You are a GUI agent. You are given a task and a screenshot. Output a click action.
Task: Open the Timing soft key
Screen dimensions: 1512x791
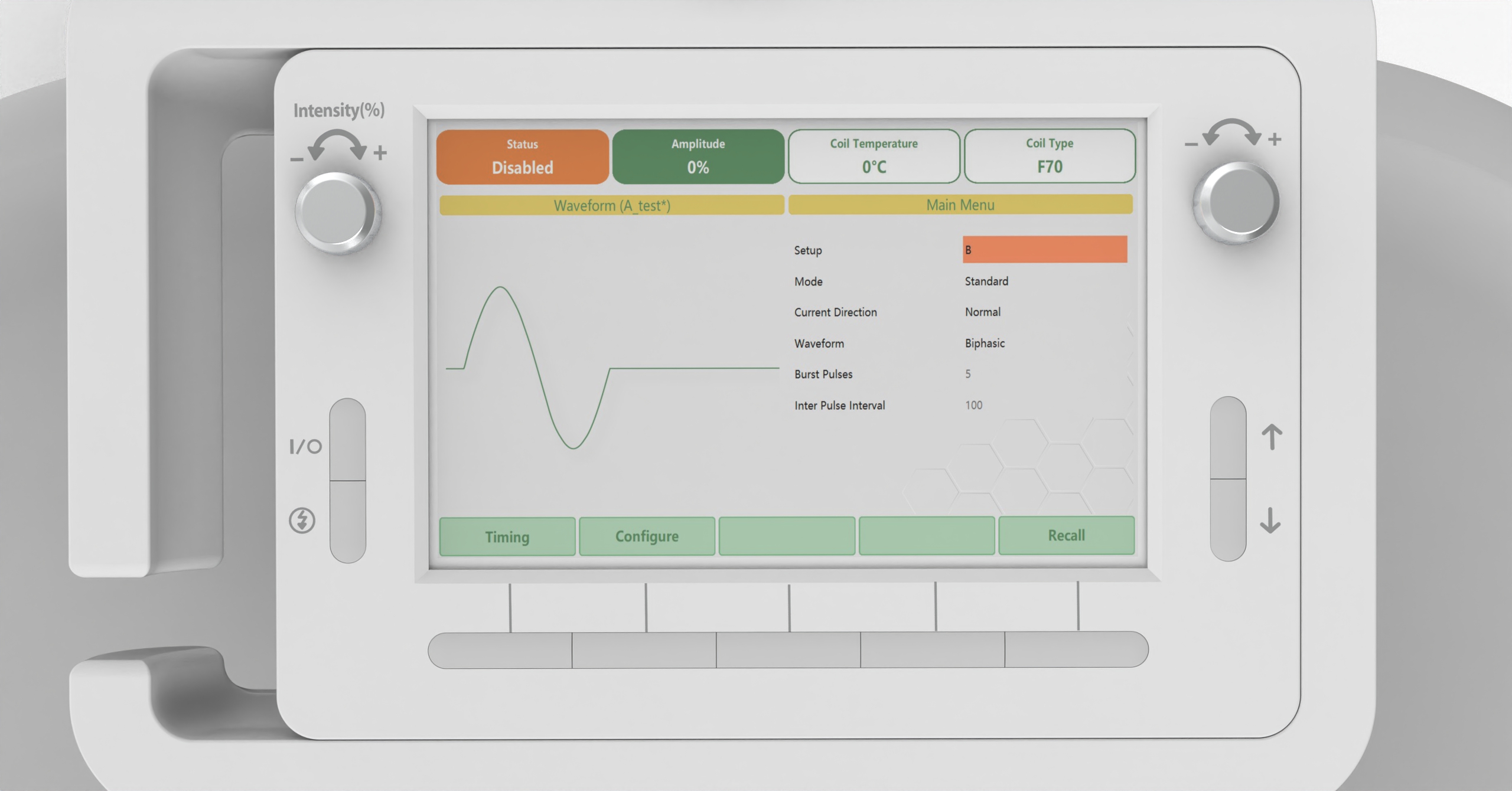point(507,537)
